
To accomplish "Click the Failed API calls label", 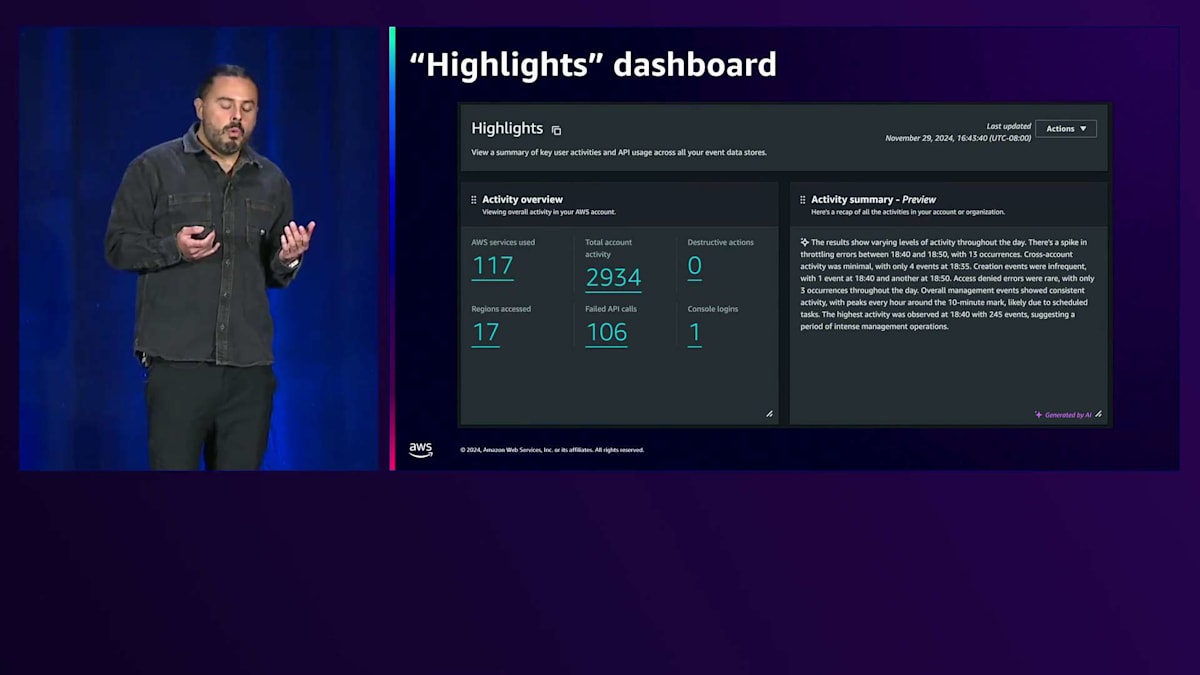I will [x=611, y=309].
